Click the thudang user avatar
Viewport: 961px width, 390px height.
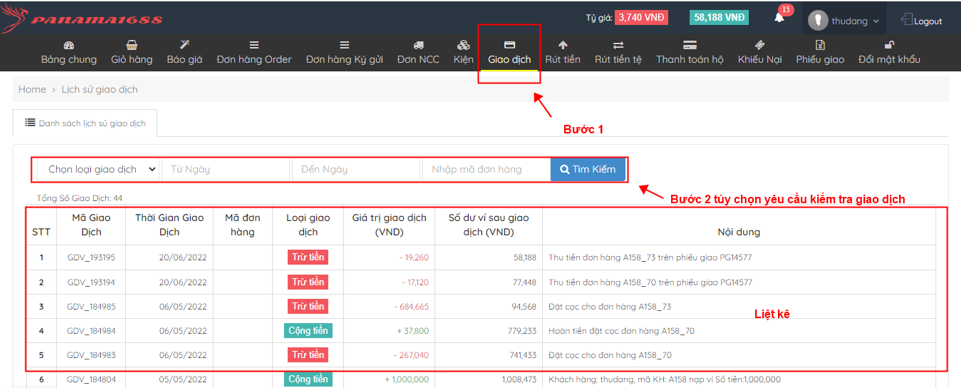pos(817,21)
